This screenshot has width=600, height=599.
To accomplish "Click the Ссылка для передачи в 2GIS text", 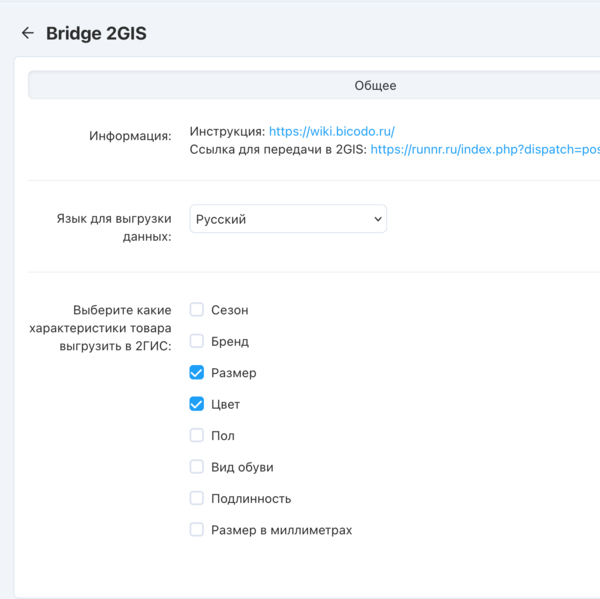I will pos(278,149).
